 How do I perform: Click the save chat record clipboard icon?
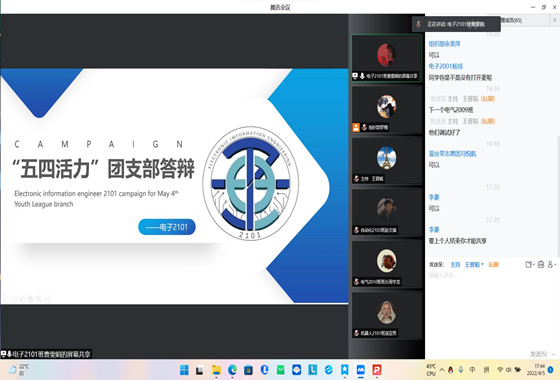pyautogui.click(x=541, y=265)
